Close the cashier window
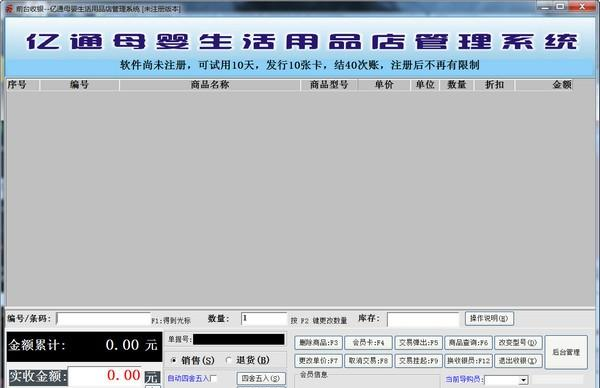600x388 pixels. (x=582, y=7)
